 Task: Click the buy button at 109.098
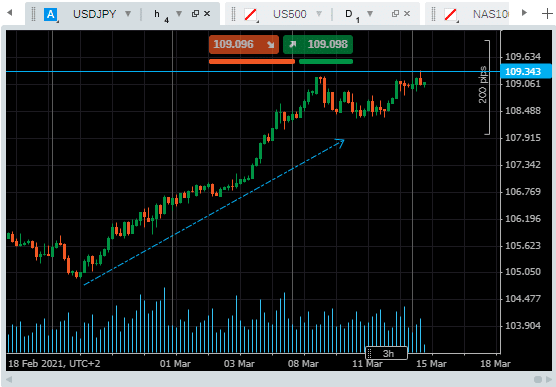pyautogui.click(x=318, y=44)
